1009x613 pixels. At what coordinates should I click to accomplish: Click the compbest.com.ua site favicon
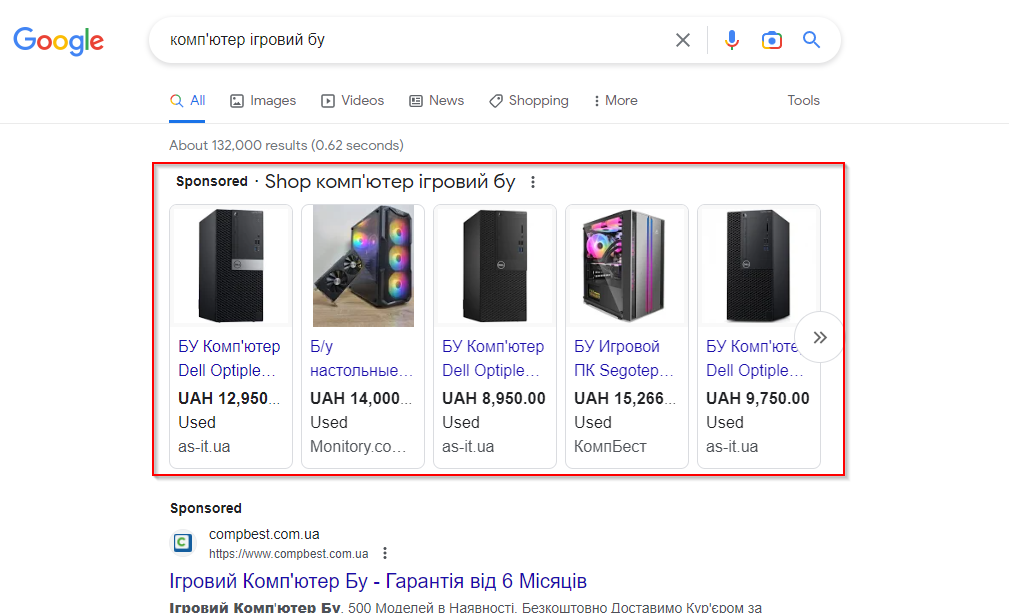pyautogui.click(x=183, y=543)
